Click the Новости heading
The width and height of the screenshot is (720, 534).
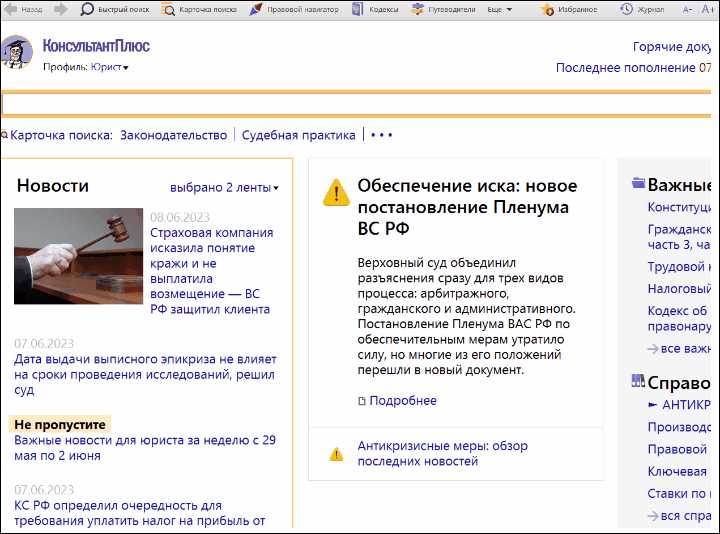53,185
